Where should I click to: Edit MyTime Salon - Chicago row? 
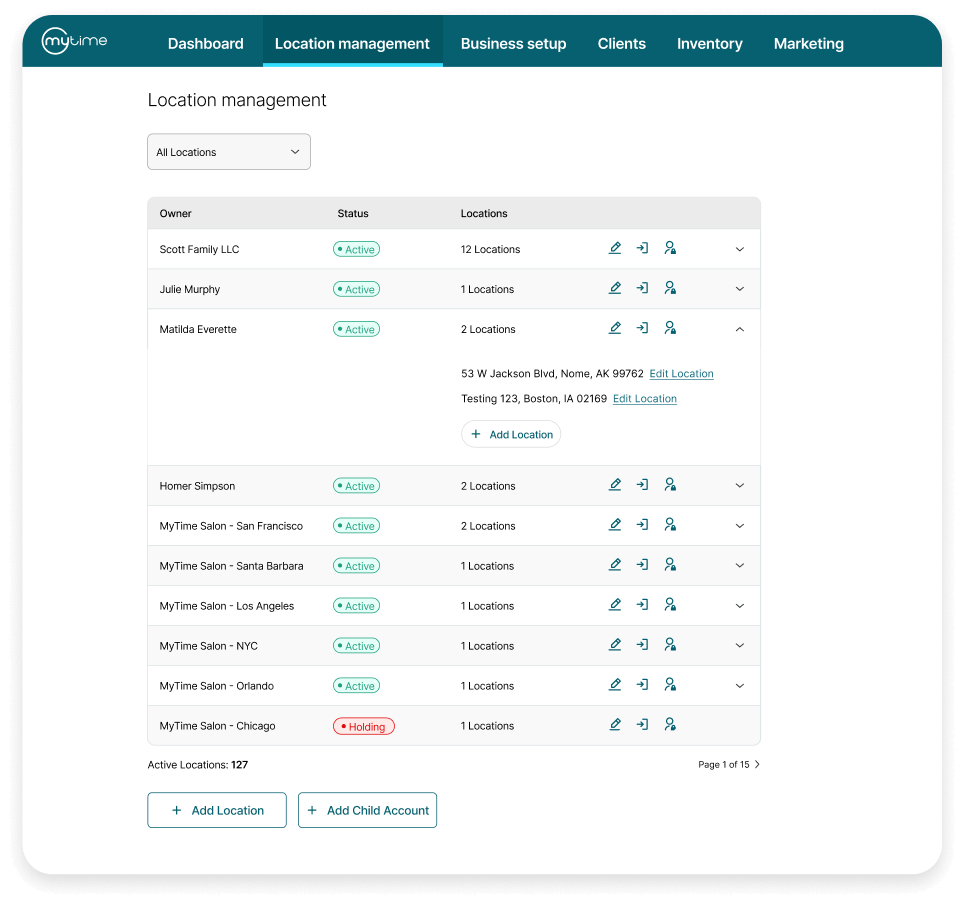[x=615, y=725]
